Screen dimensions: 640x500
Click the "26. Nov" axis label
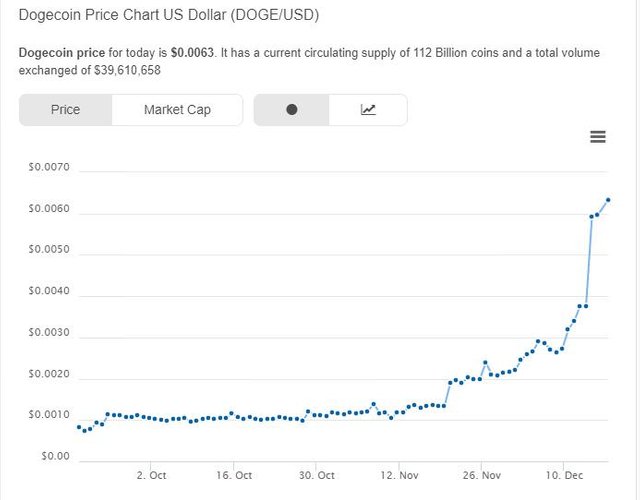481,476
